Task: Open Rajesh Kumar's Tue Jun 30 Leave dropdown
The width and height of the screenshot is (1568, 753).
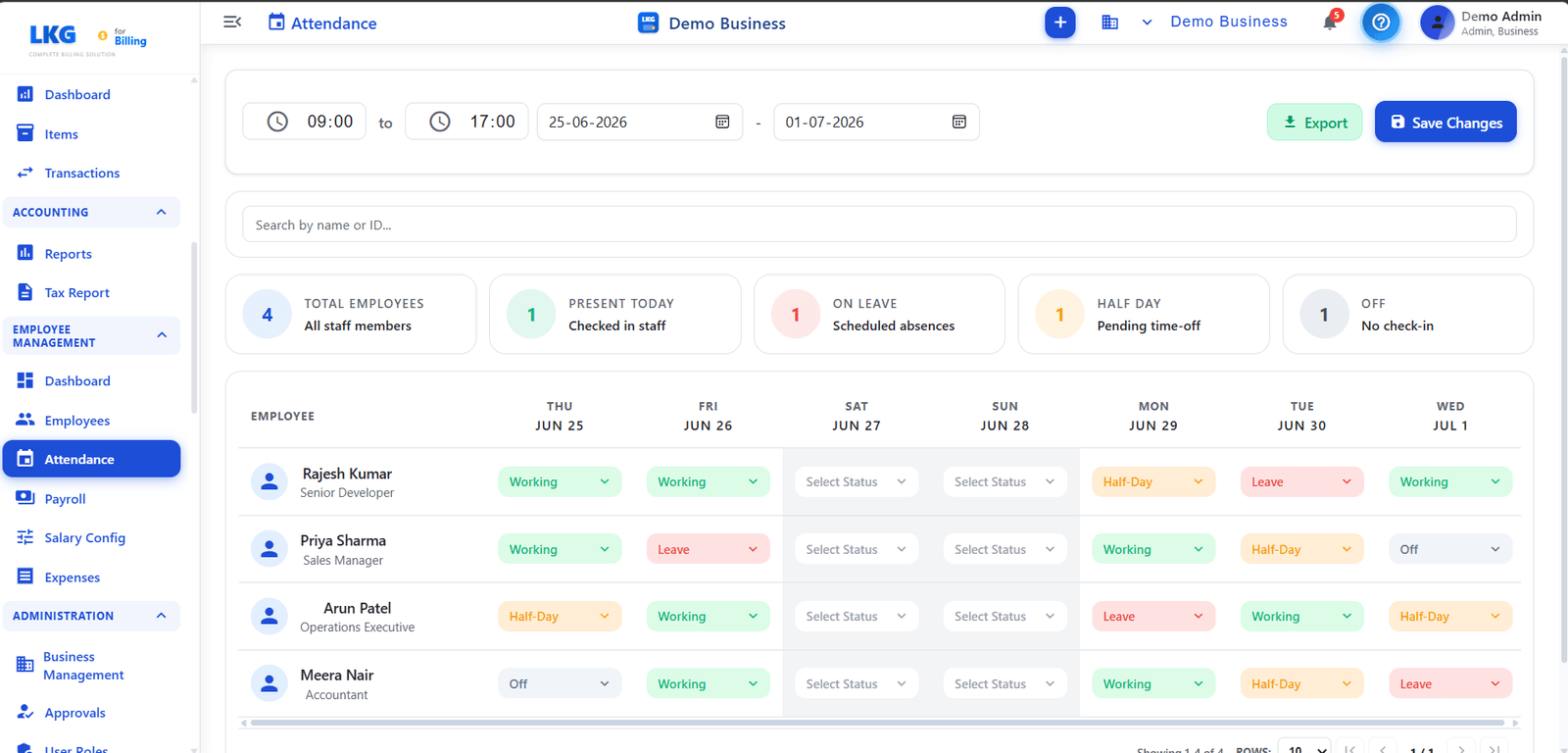Action: click(1301, 481)
